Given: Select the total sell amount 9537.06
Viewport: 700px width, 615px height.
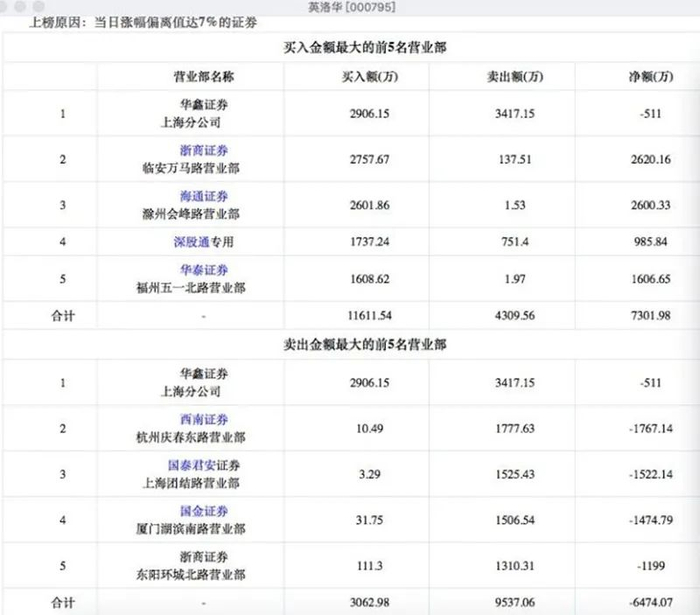Looking at the screenshot, I should (x=515, y=603).
